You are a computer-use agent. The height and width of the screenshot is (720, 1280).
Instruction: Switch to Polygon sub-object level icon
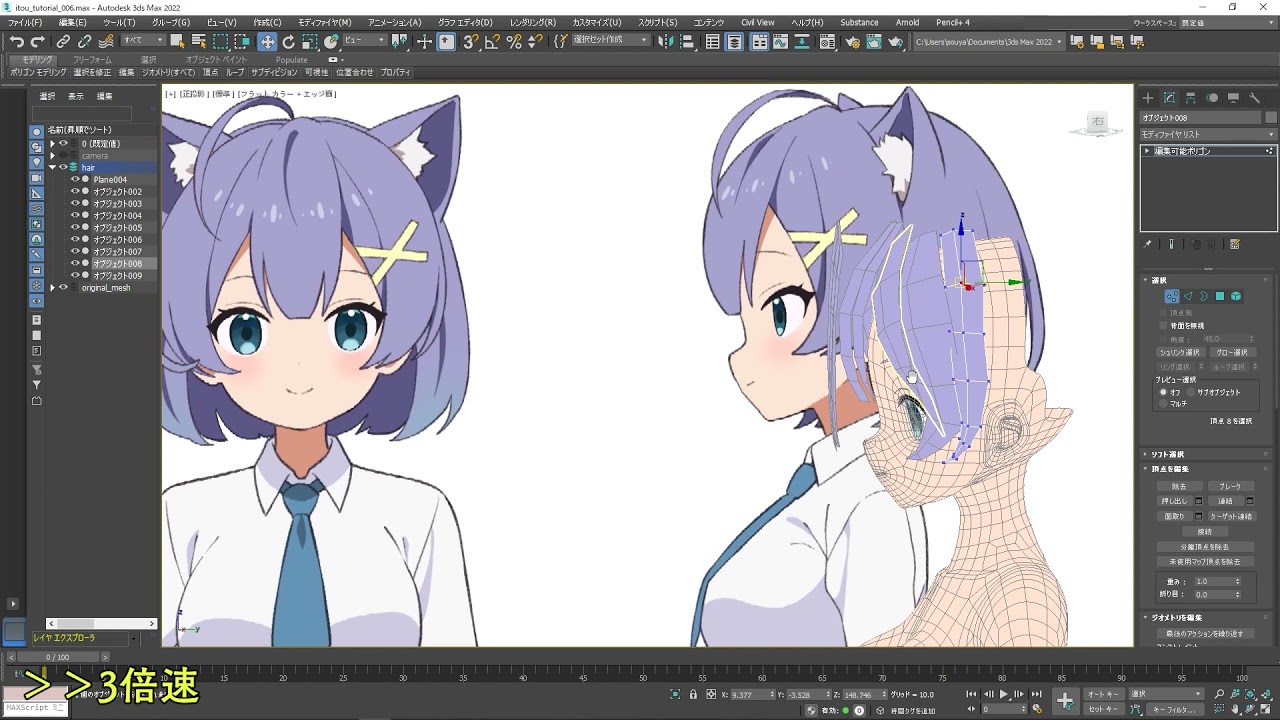coord(1220,296)
